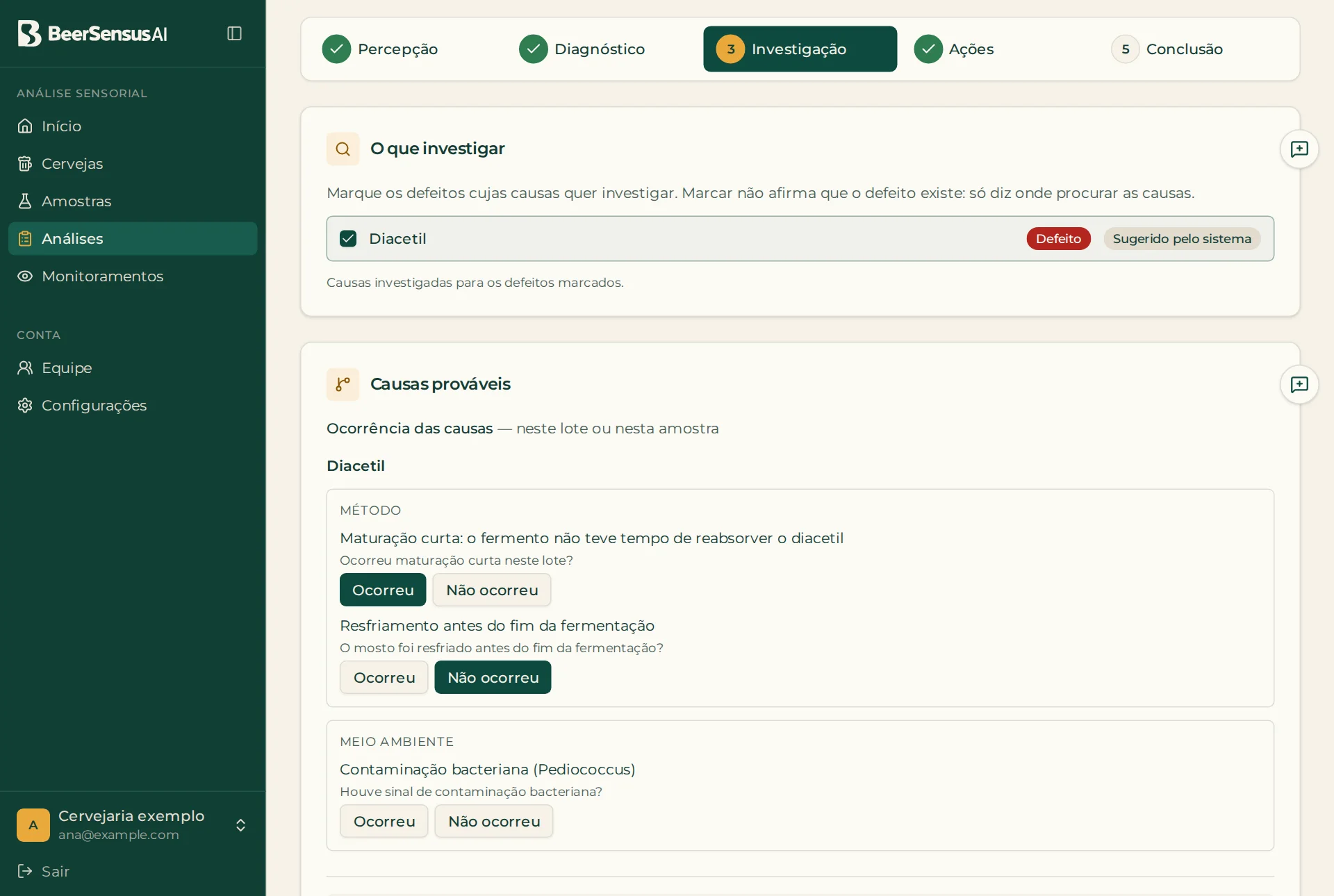Viewport: 1334px width, 896px height.
Task: Click the red Defeito badge
Action: coord(1058,238)
